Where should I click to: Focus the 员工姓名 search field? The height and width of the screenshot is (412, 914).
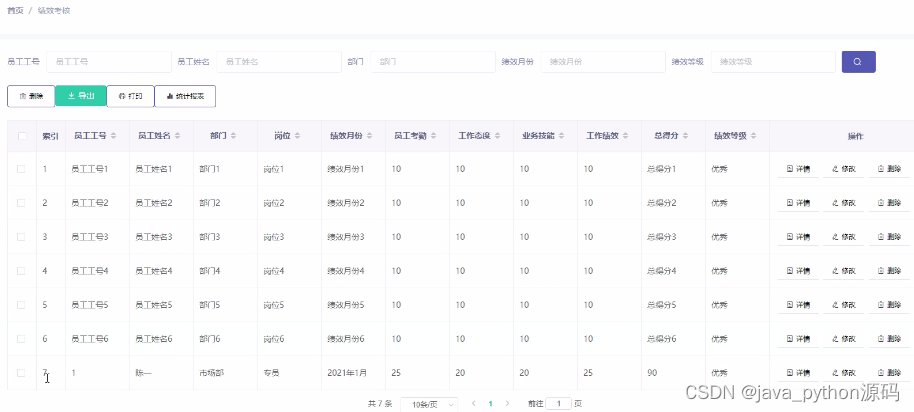(279, 62)
